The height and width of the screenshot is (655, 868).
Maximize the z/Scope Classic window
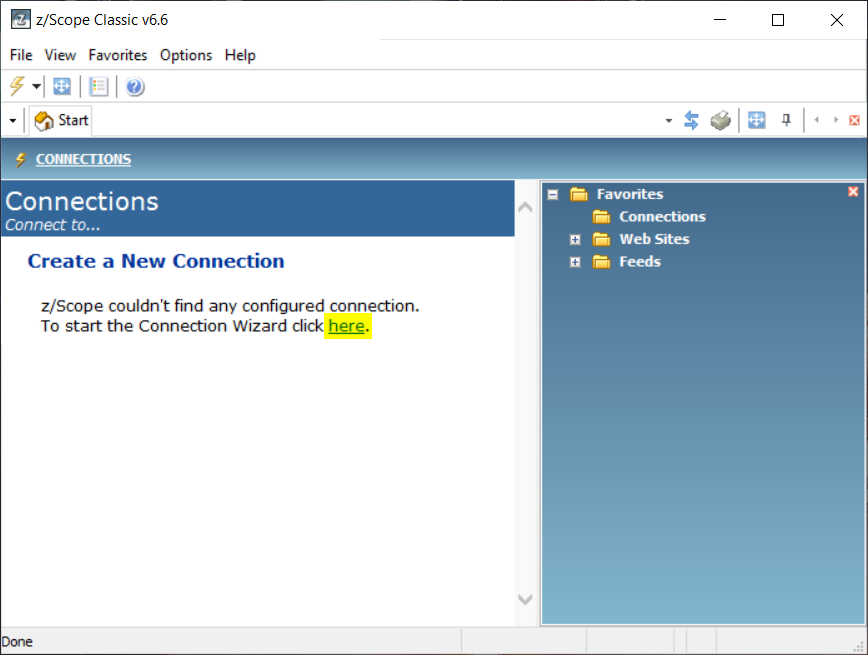(x=778, y=20)
